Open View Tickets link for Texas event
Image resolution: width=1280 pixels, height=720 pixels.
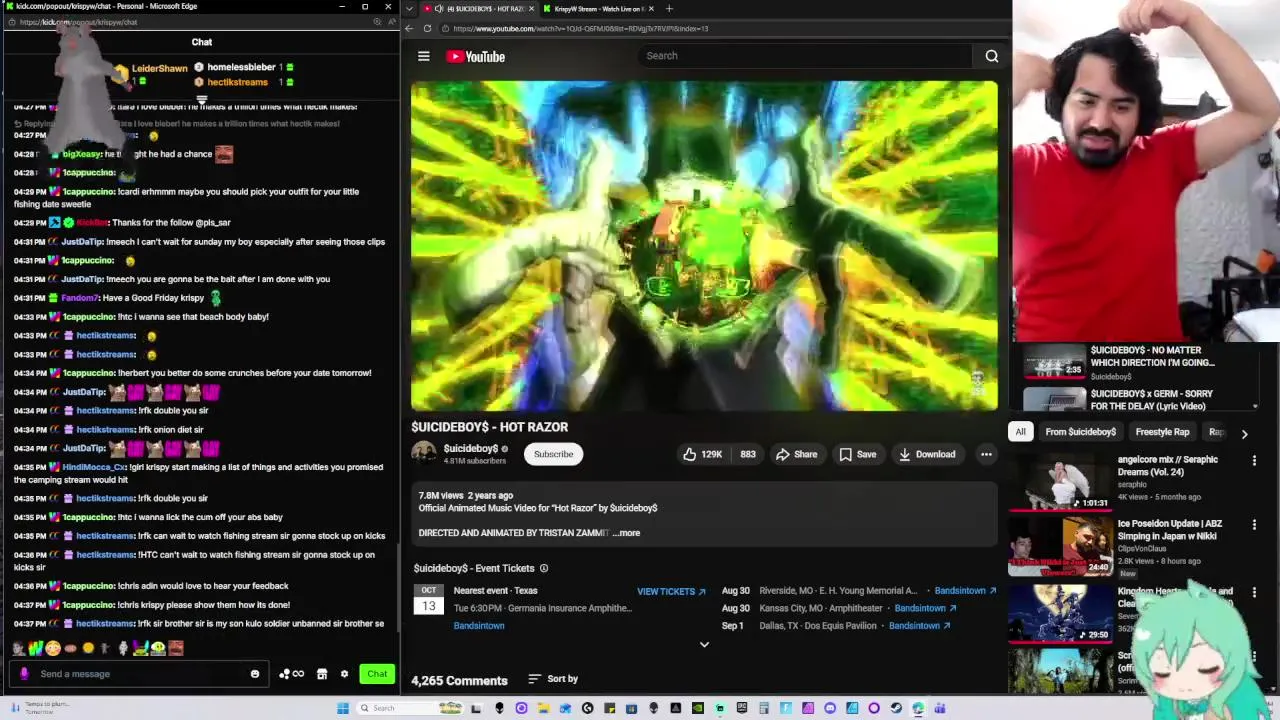(x=671, y=591)
